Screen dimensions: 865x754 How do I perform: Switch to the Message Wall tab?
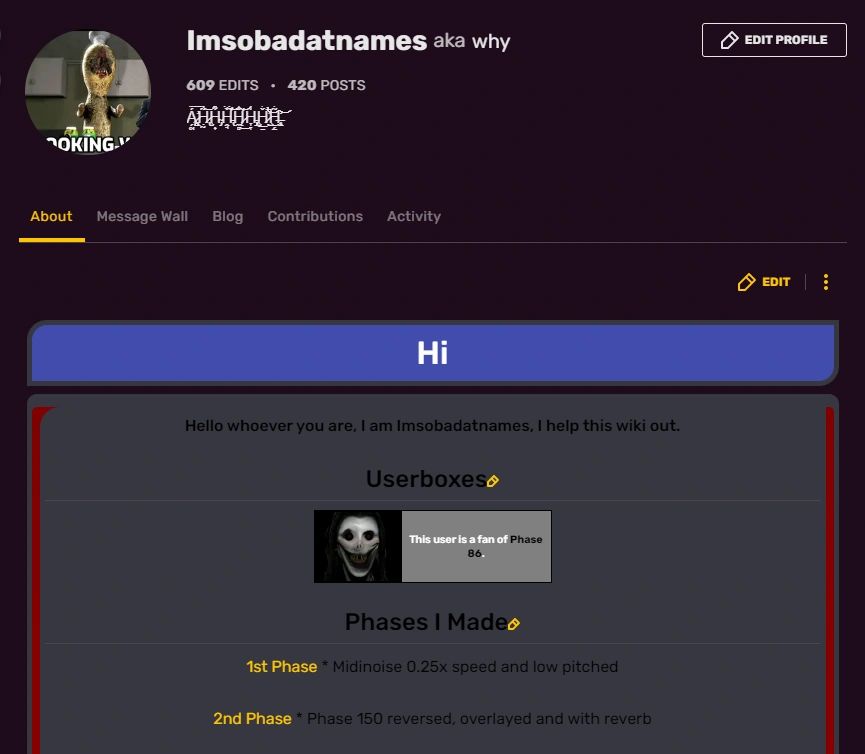142,216
